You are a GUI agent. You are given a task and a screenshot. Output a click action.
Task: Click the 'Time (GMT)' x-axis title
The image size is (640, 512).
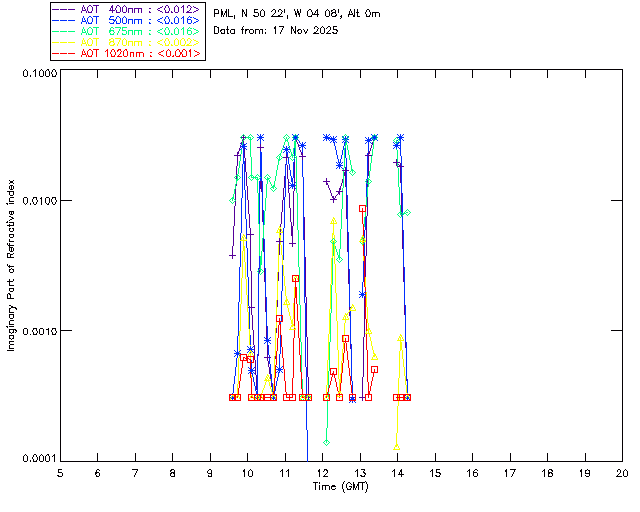click(x=340, y=486)
